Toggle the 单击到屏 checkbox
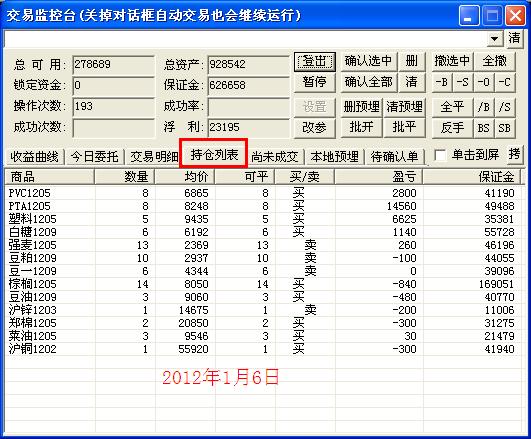Image resolution: width=531 pixels, height=439 pixels. pyautogui.click(x=440, y=155)
